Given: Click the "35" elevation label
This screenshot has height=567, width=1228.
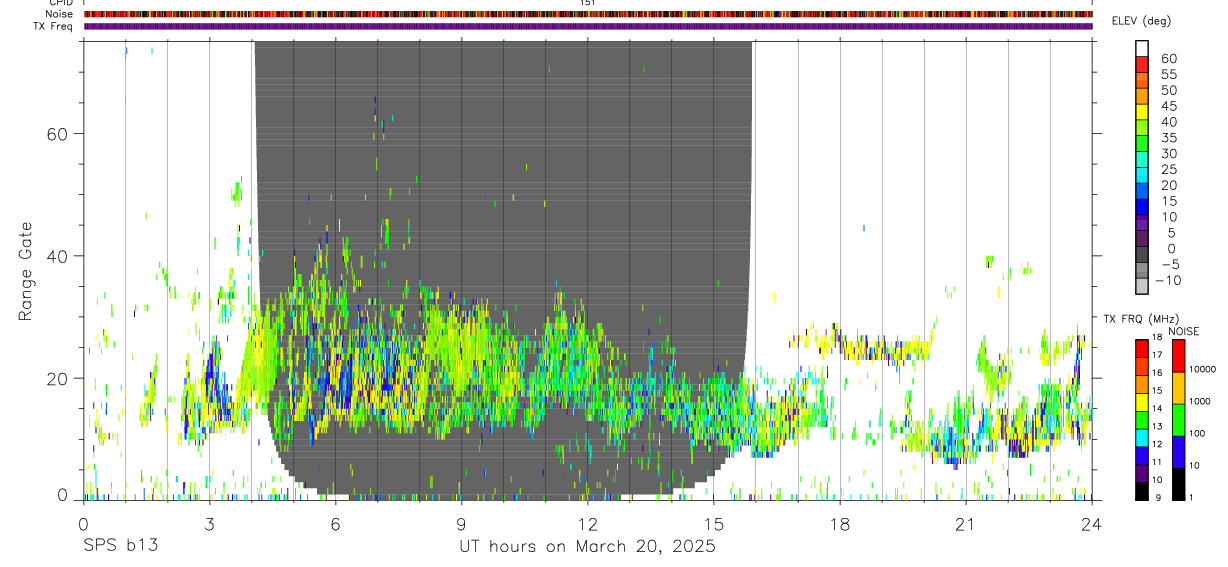Looking at the screenshot, I should (x=1168, y=138).
